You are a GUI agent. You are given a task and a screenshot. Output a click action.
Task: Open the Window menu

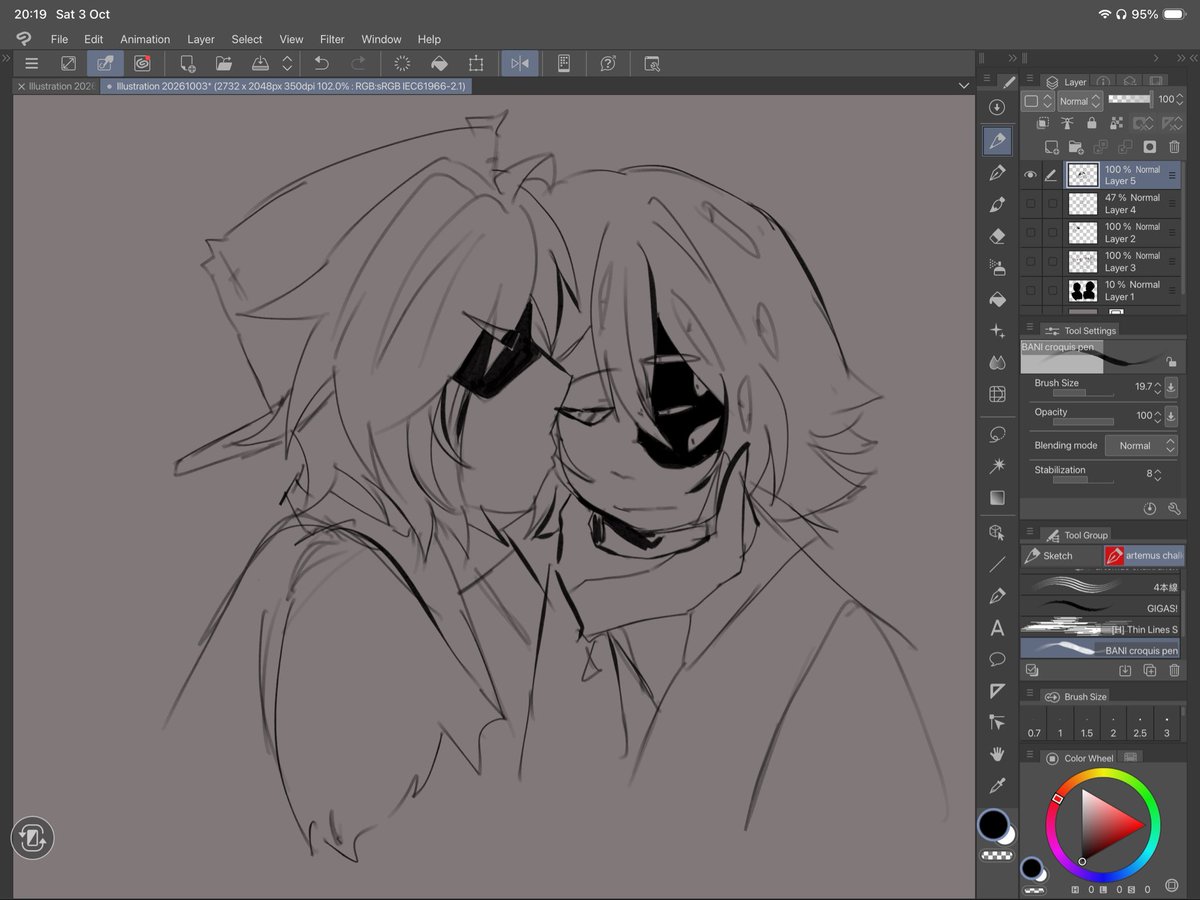381,39
